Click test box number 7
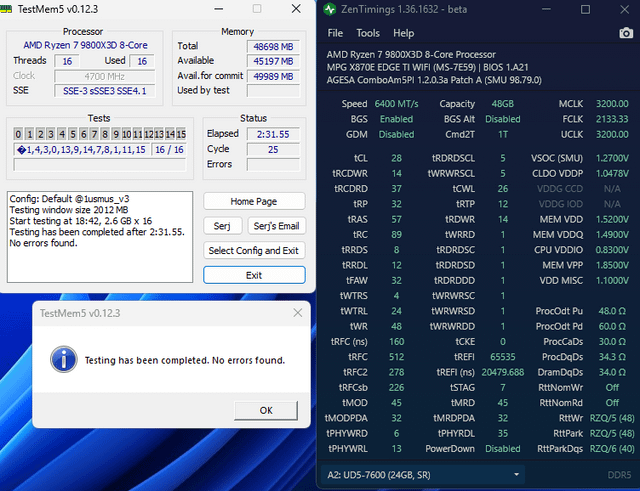 (x=94, y=134)
